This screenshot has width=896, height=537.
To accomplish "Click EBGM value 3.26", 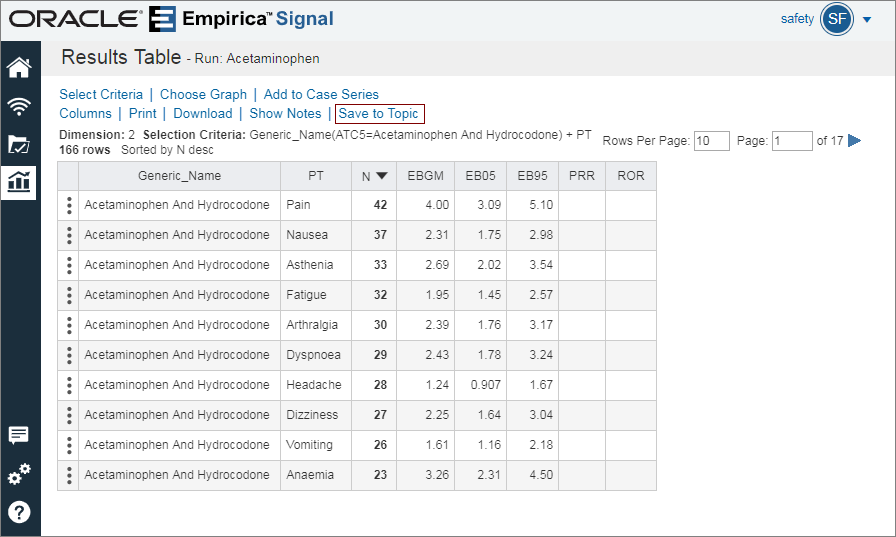I will click(425, 475).
